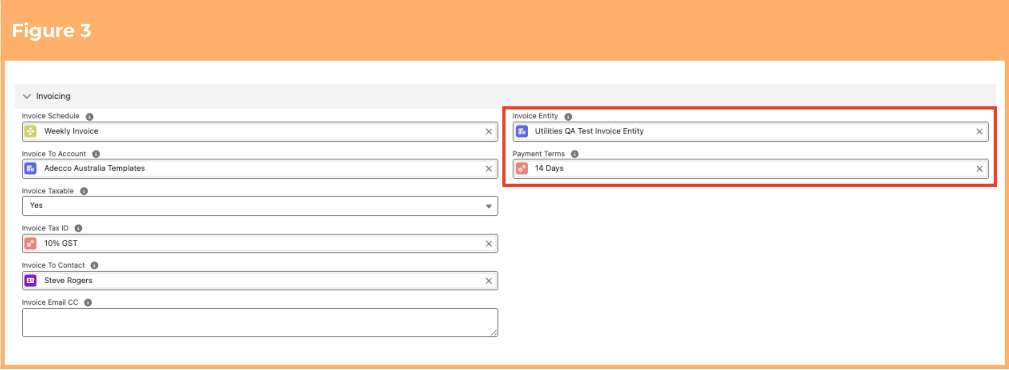Viewport: 1009px width, 370px height.
Task: Click the Invoicing section header label
Action: point(53,96)
